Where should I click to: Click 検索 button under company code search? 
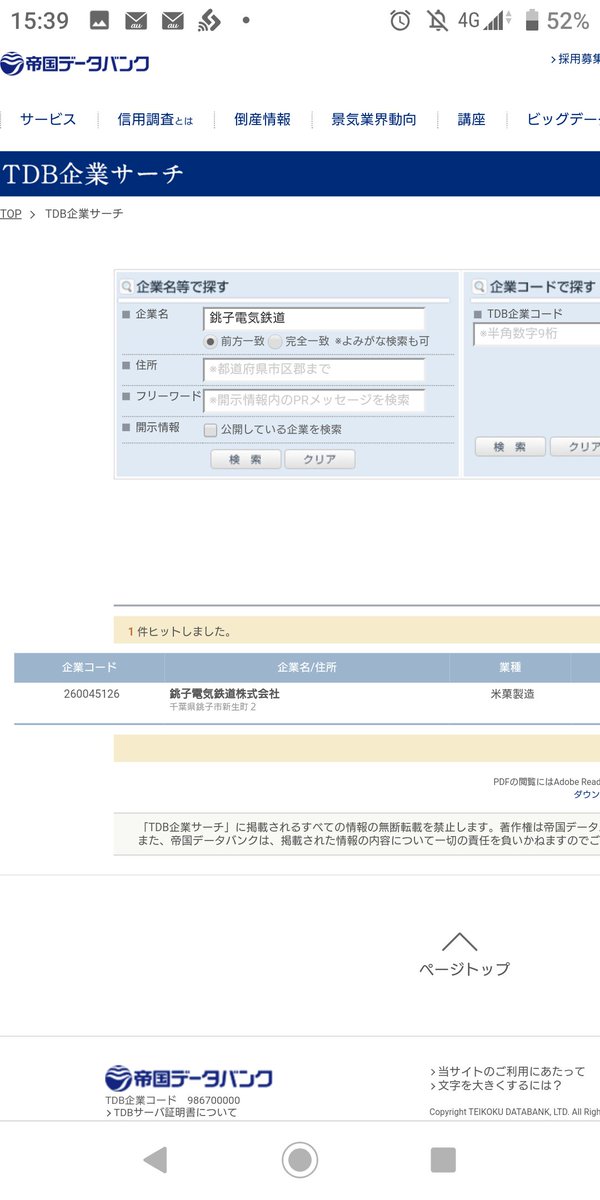(x=510, y=447)
